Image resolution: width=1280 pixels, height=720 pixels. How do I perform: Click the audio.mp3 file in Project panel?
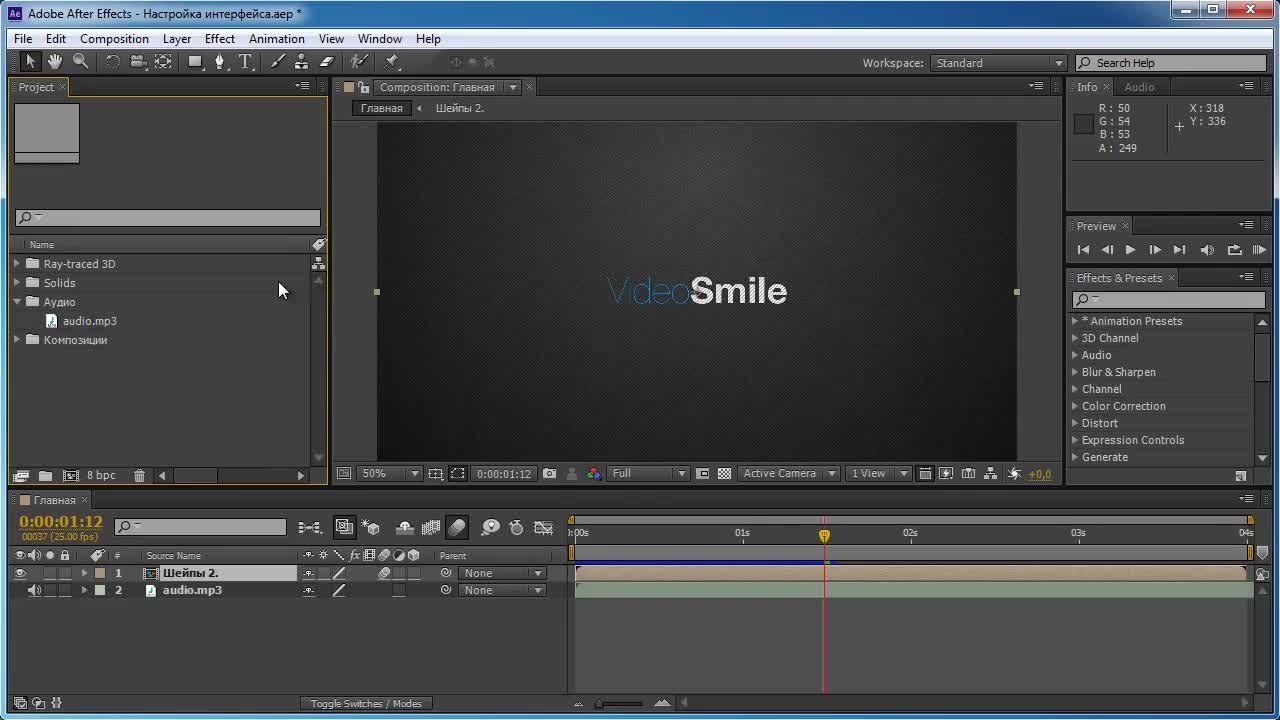(x=90, y=321)
